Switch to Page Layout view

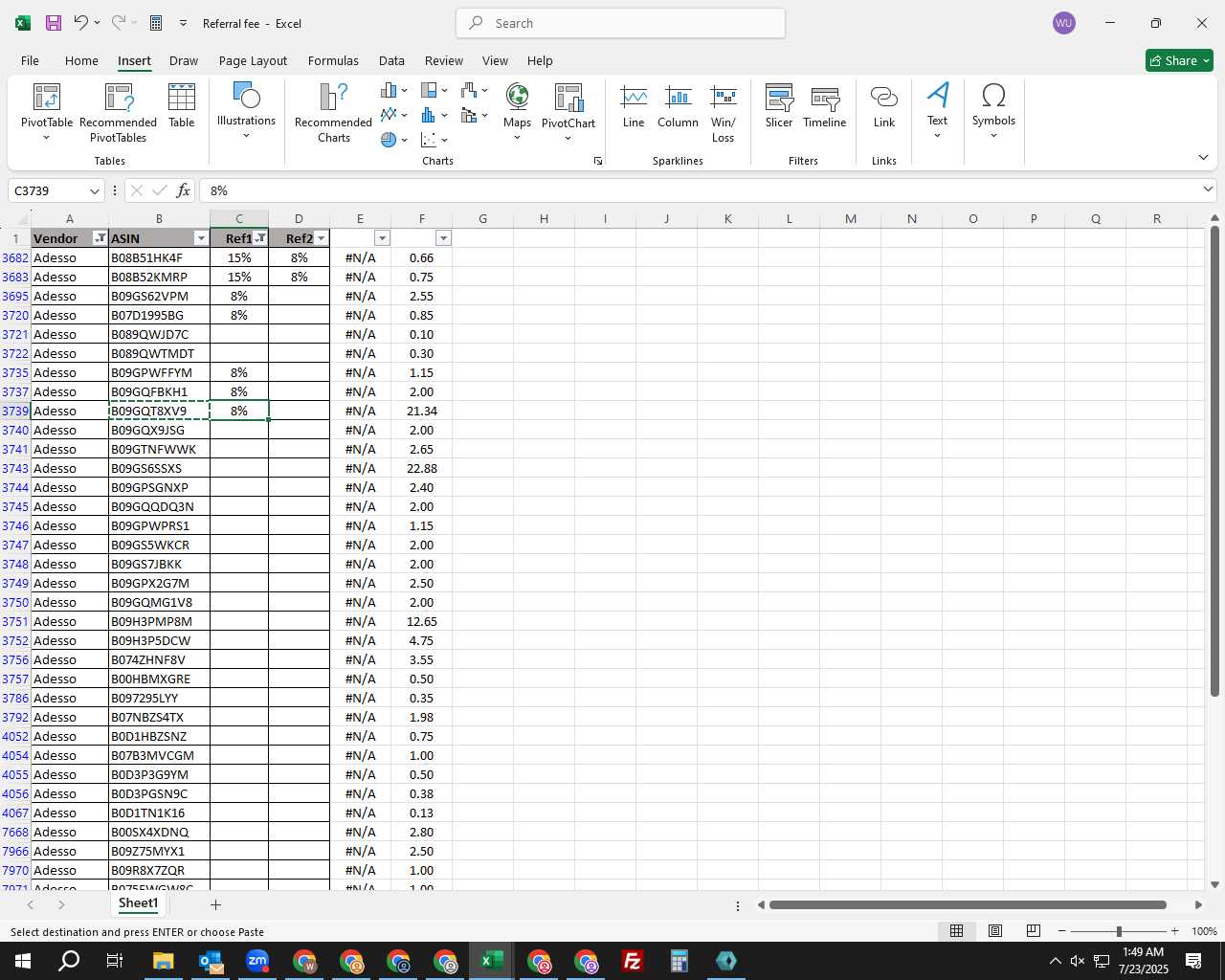995,931
